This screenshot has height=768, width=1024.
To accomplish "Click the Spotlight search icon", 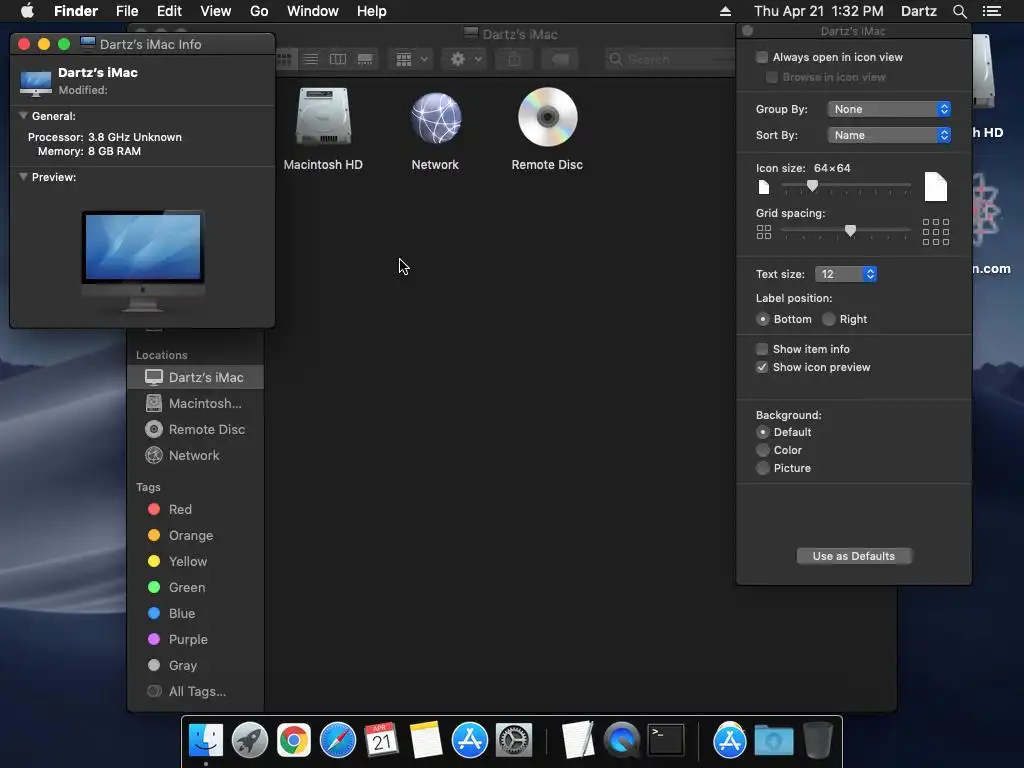I will point(959,11).
